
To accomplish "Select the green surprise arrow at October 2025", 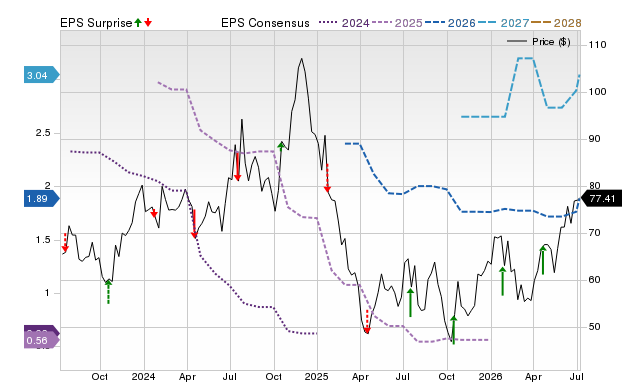I will (453, 330).
